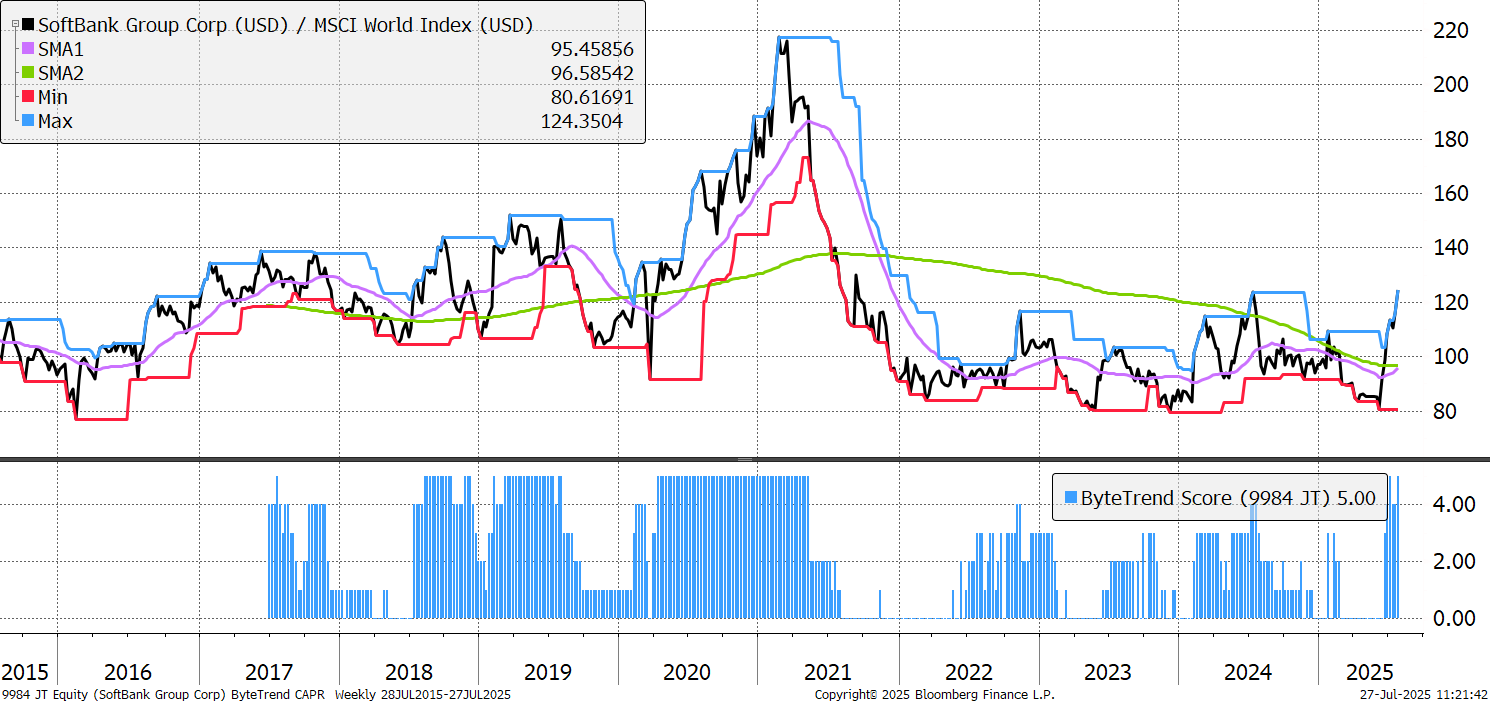The image size is (1490, 703).
Task: Select the 2018 year label
Action: 408,671
